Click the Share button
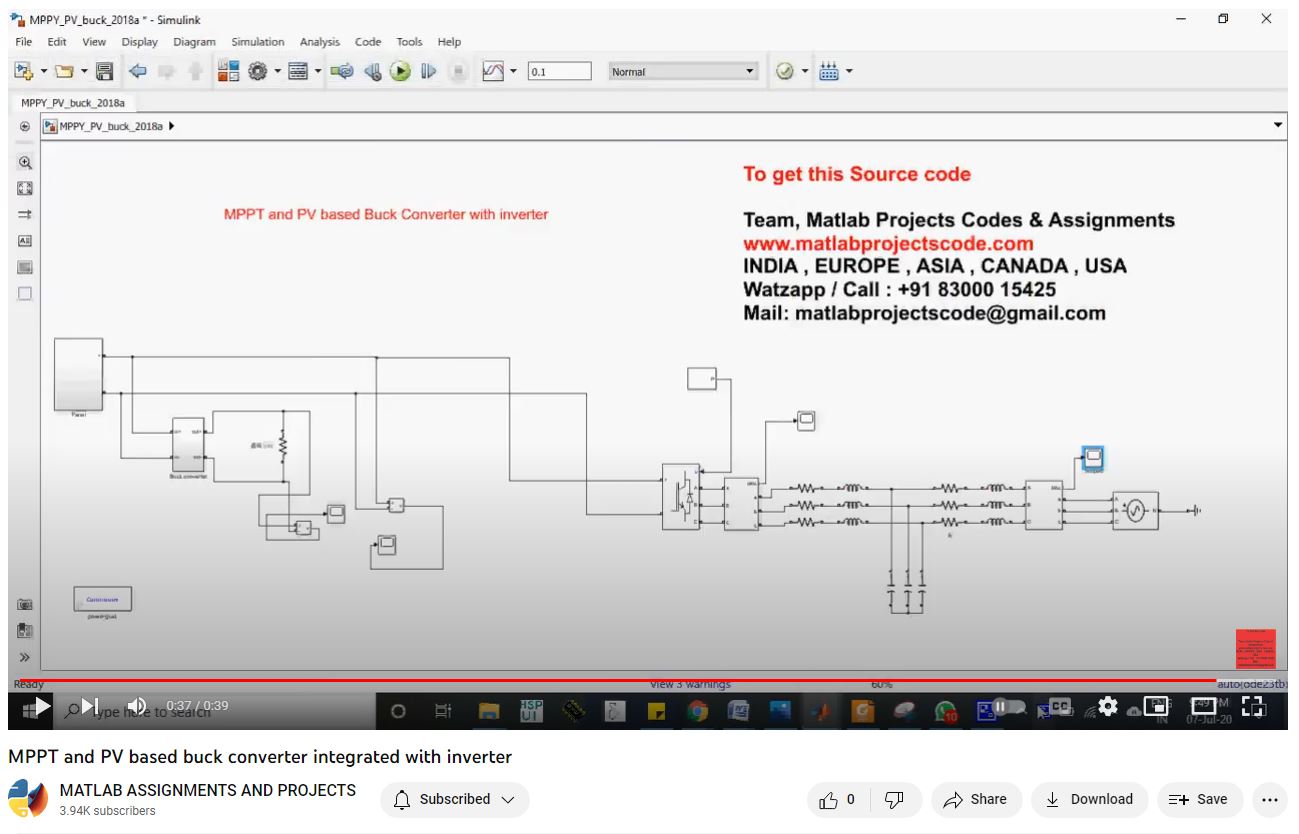 975,799
